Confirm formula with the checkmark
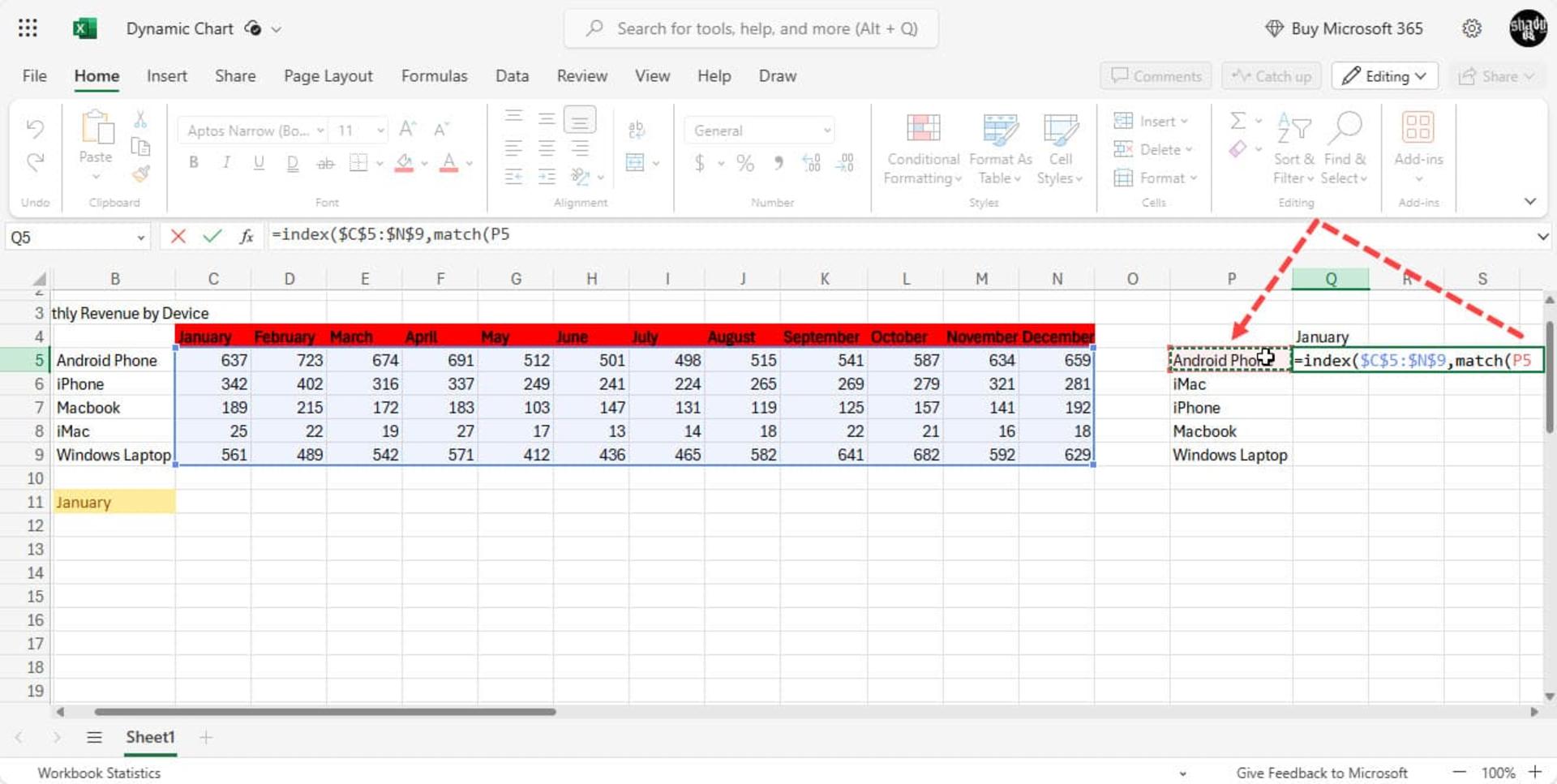This screenshot has height=784, width=1557. coord(212,236)
